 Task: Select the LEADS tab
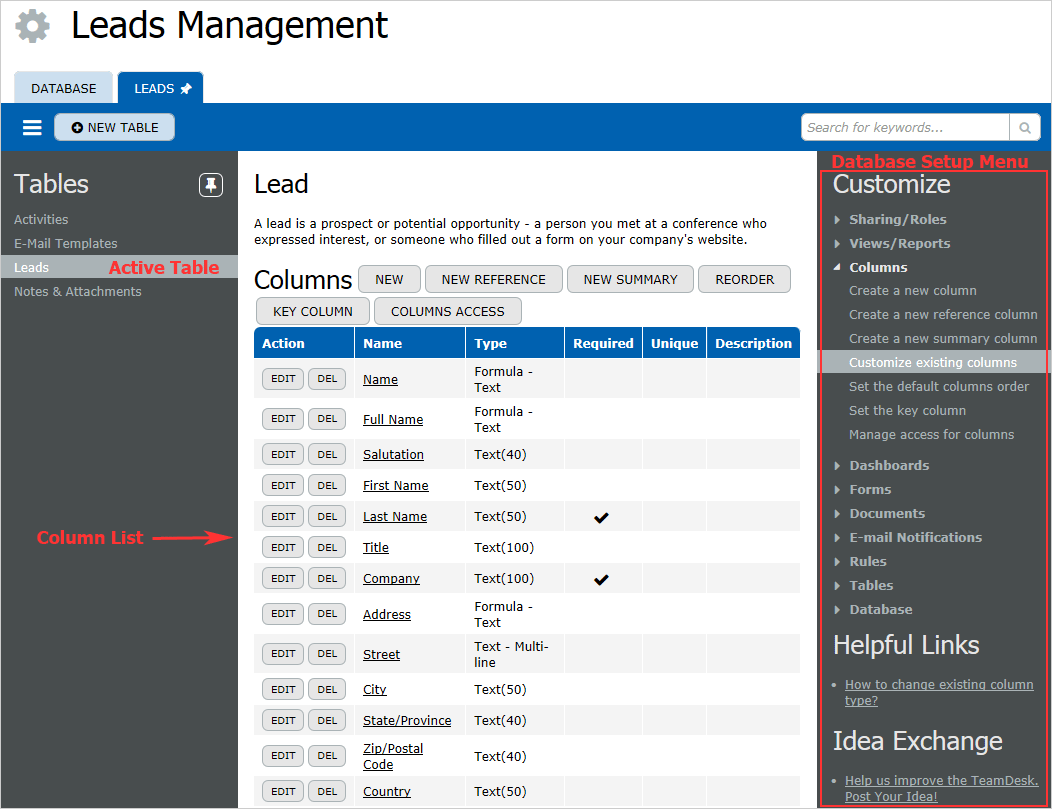coord(161,88)
